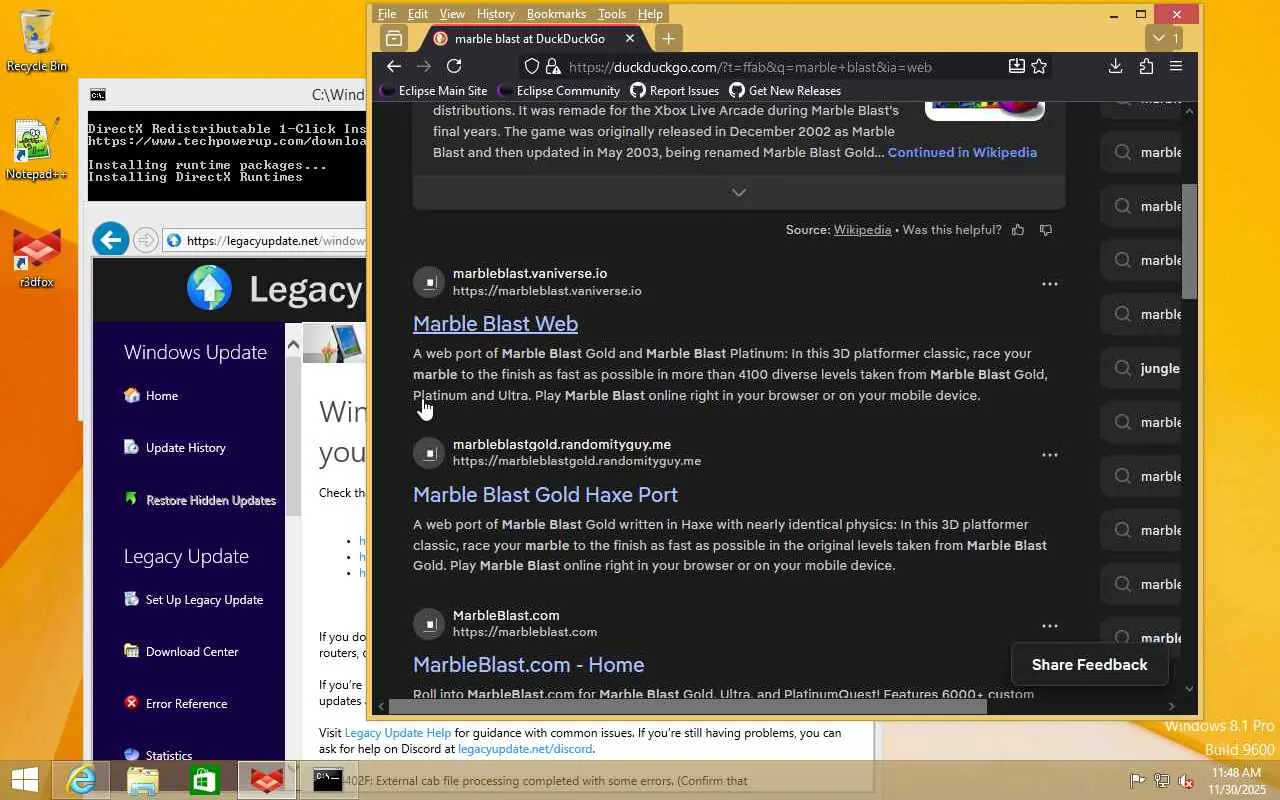Follow the Continued in Wikipedia link
This screenshot has width=1280, height=800.
[962, 153]
